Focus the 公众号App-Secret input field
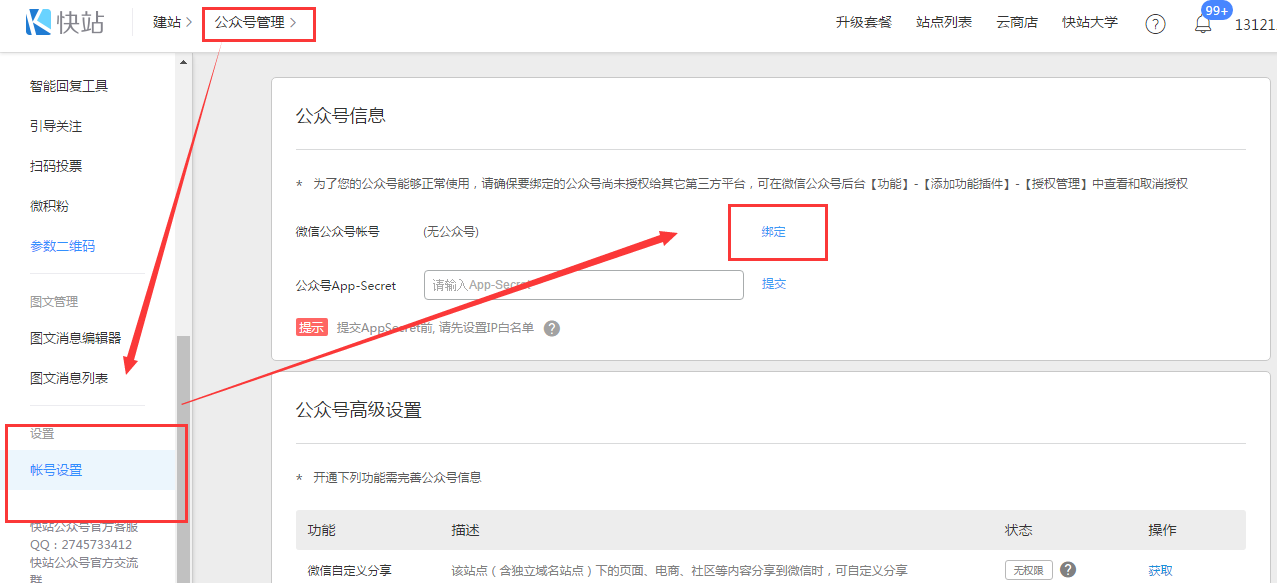The width and height of the screenshot is (1277, 583). coord(583,285)
